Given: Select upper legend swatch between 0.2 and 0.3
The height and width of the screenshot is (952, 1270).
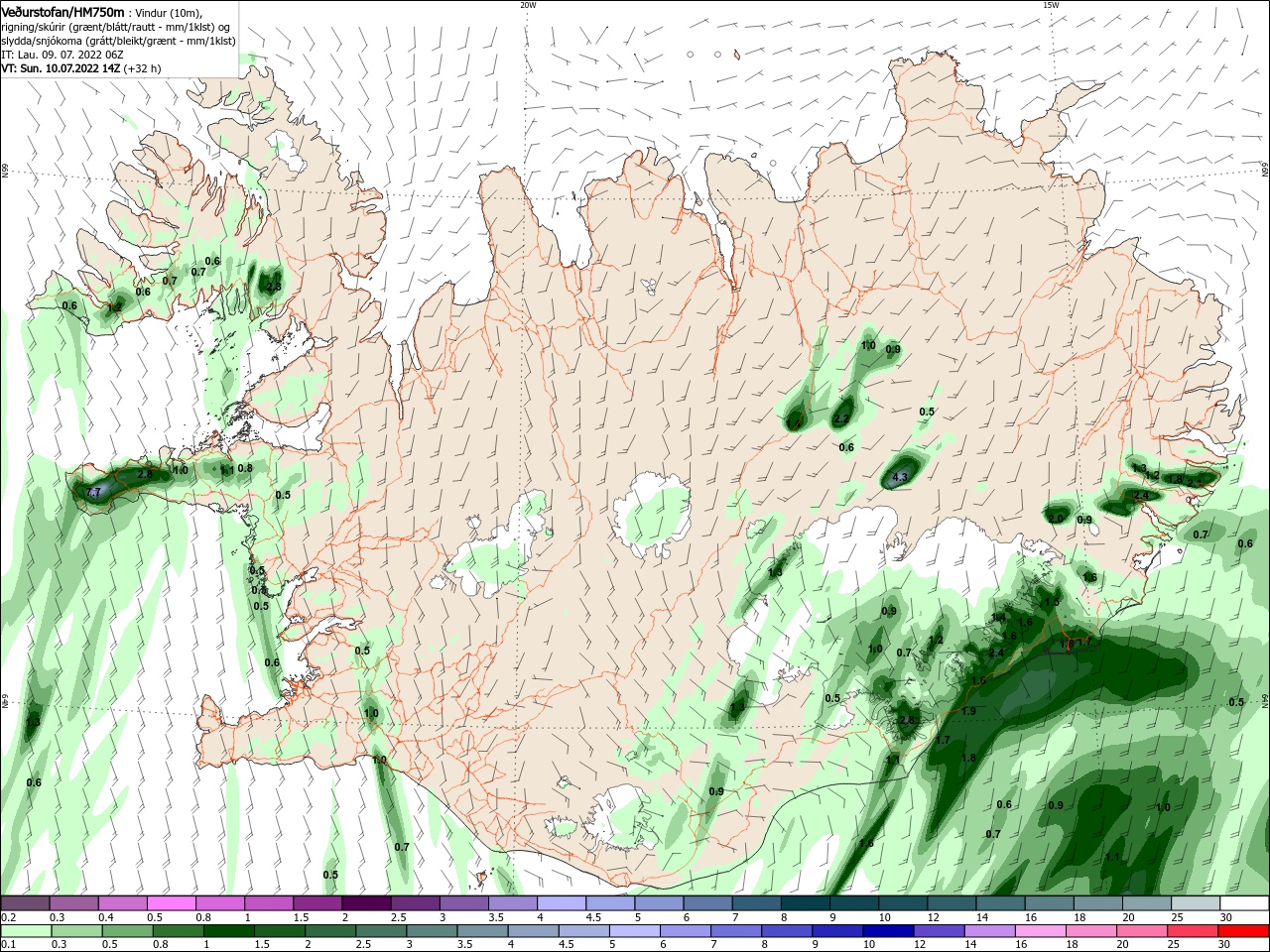Looking at the screenshot, I should 25,903.
